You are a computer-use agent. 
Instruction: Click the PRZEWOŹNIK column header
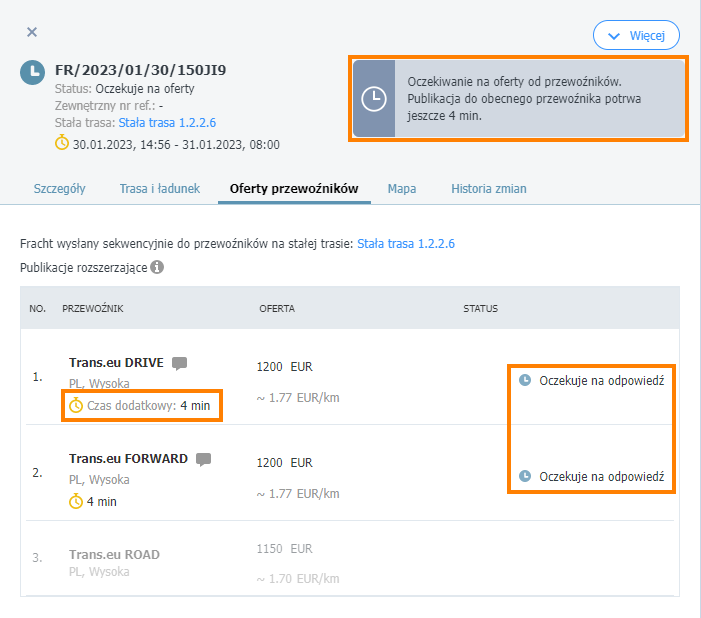(x=93, y=309)
